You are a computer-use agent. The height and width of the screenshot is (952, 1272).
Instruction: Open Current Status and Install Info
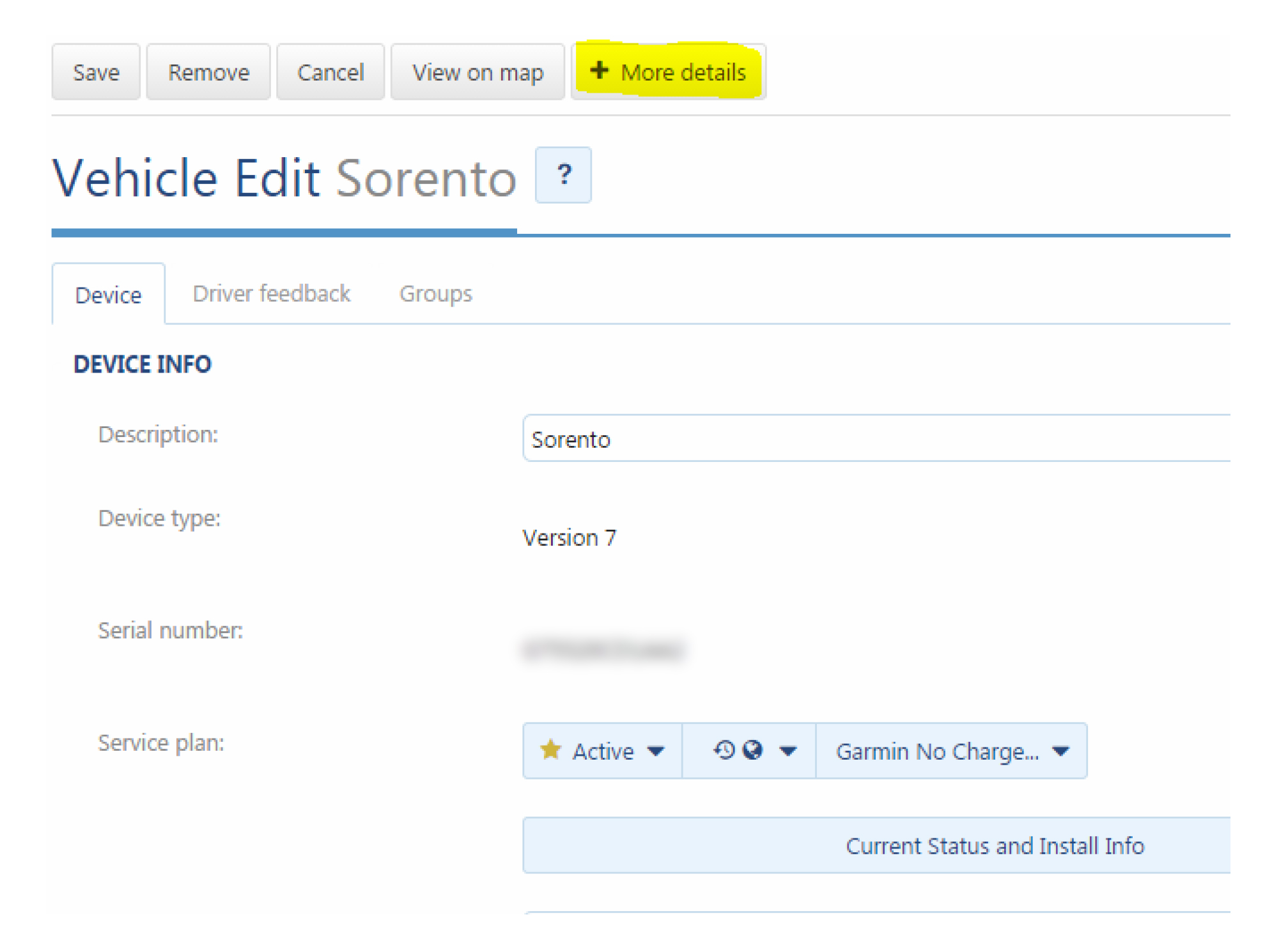pos(994,845)
